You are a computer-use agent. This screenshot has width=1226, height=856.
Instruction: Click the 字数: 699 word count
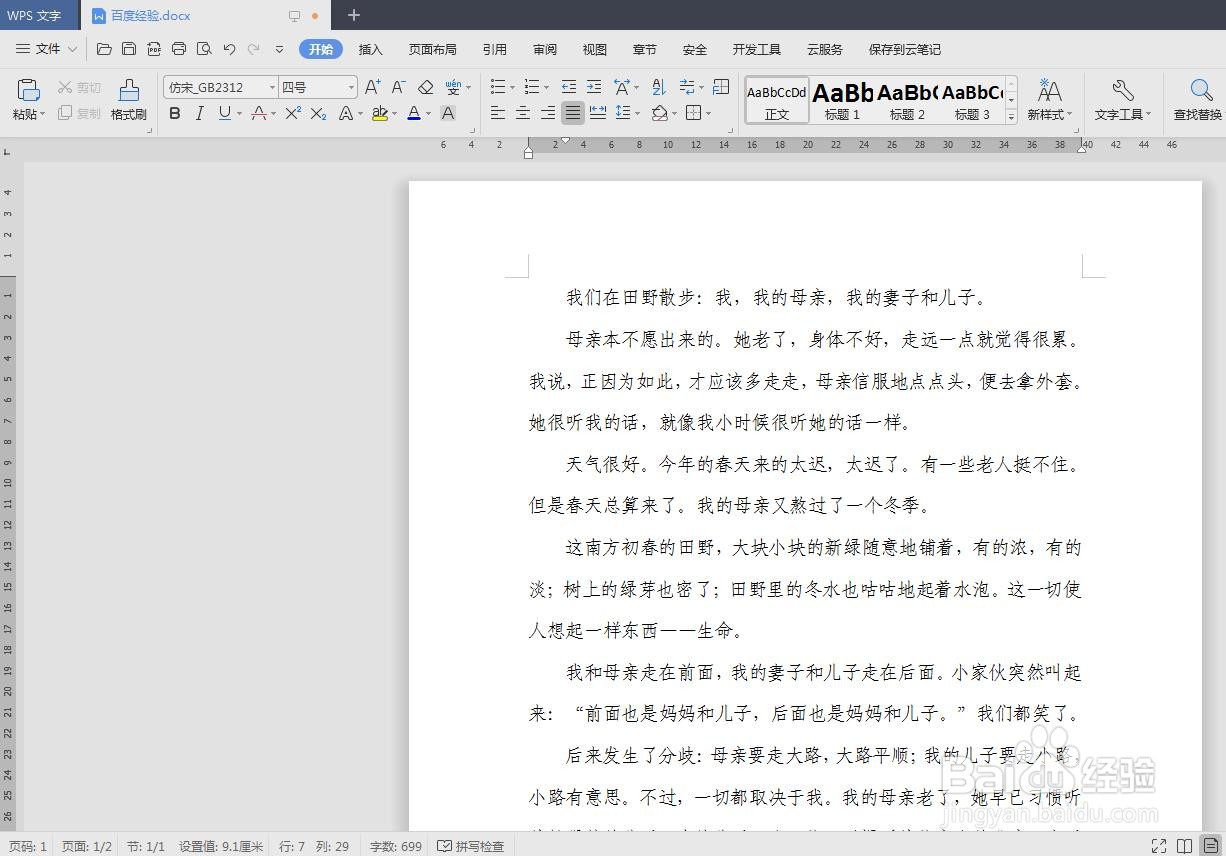(x=395, y=846)
